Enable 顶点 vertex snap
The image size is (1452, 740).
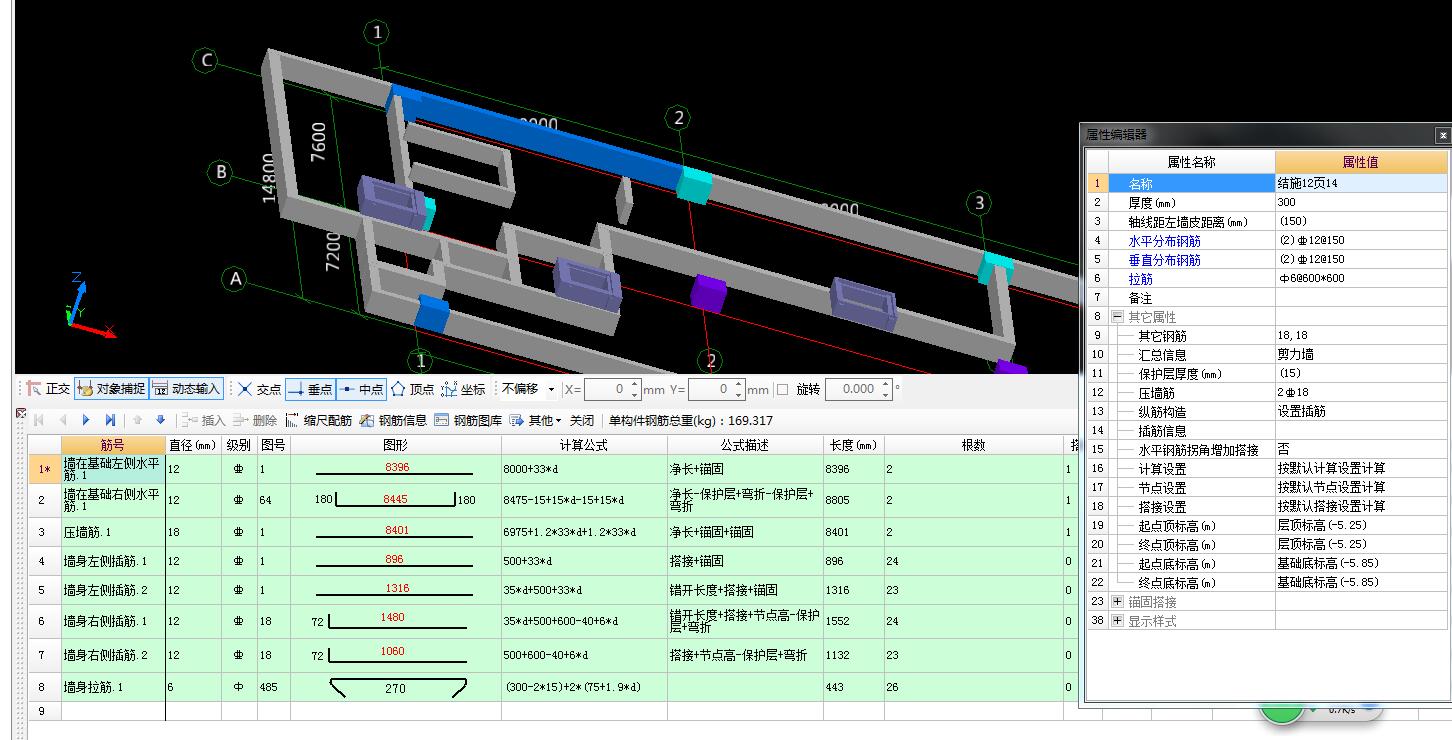(412, 389)
